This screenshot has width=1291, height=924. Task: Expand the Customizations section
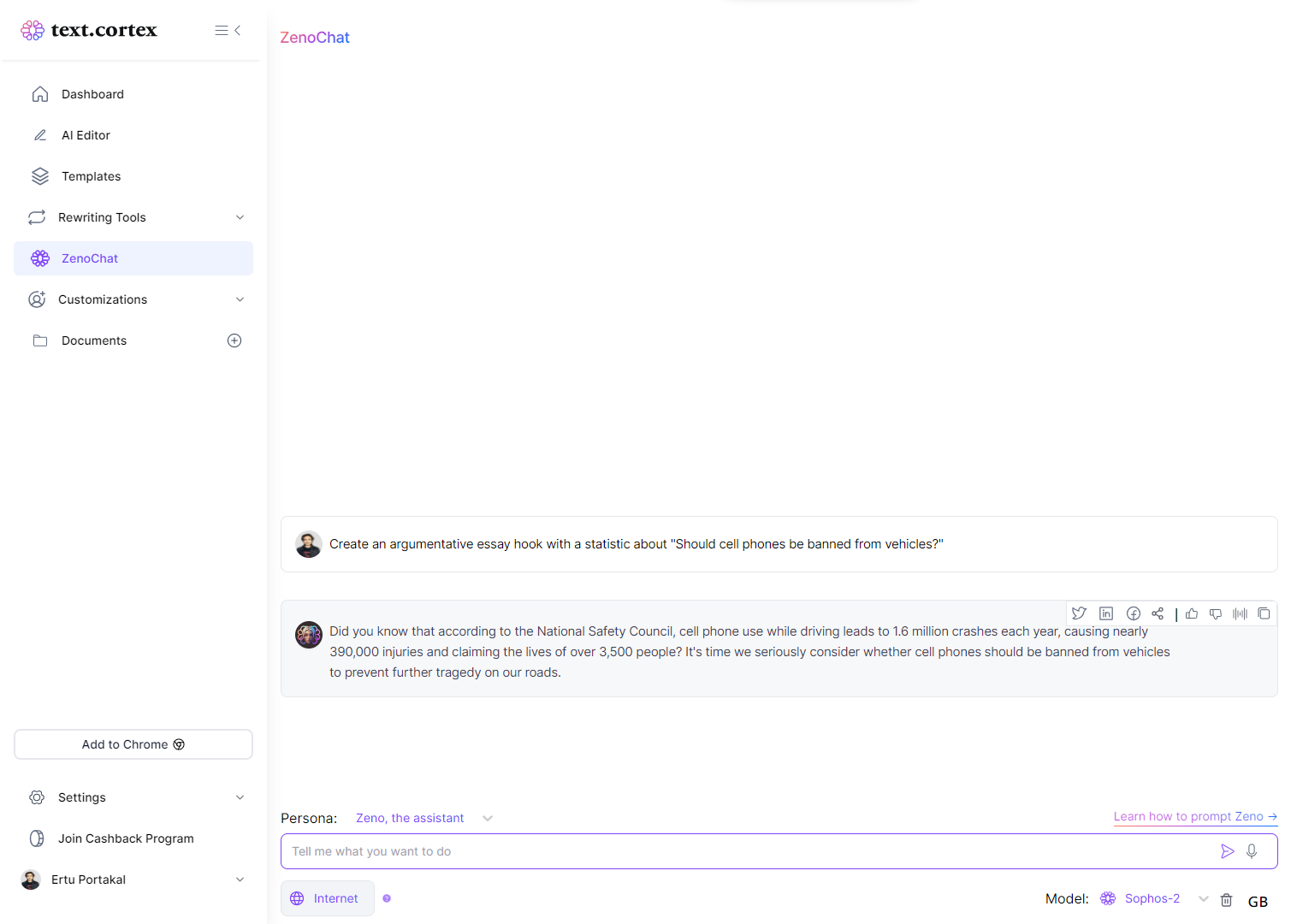(133, 299)
